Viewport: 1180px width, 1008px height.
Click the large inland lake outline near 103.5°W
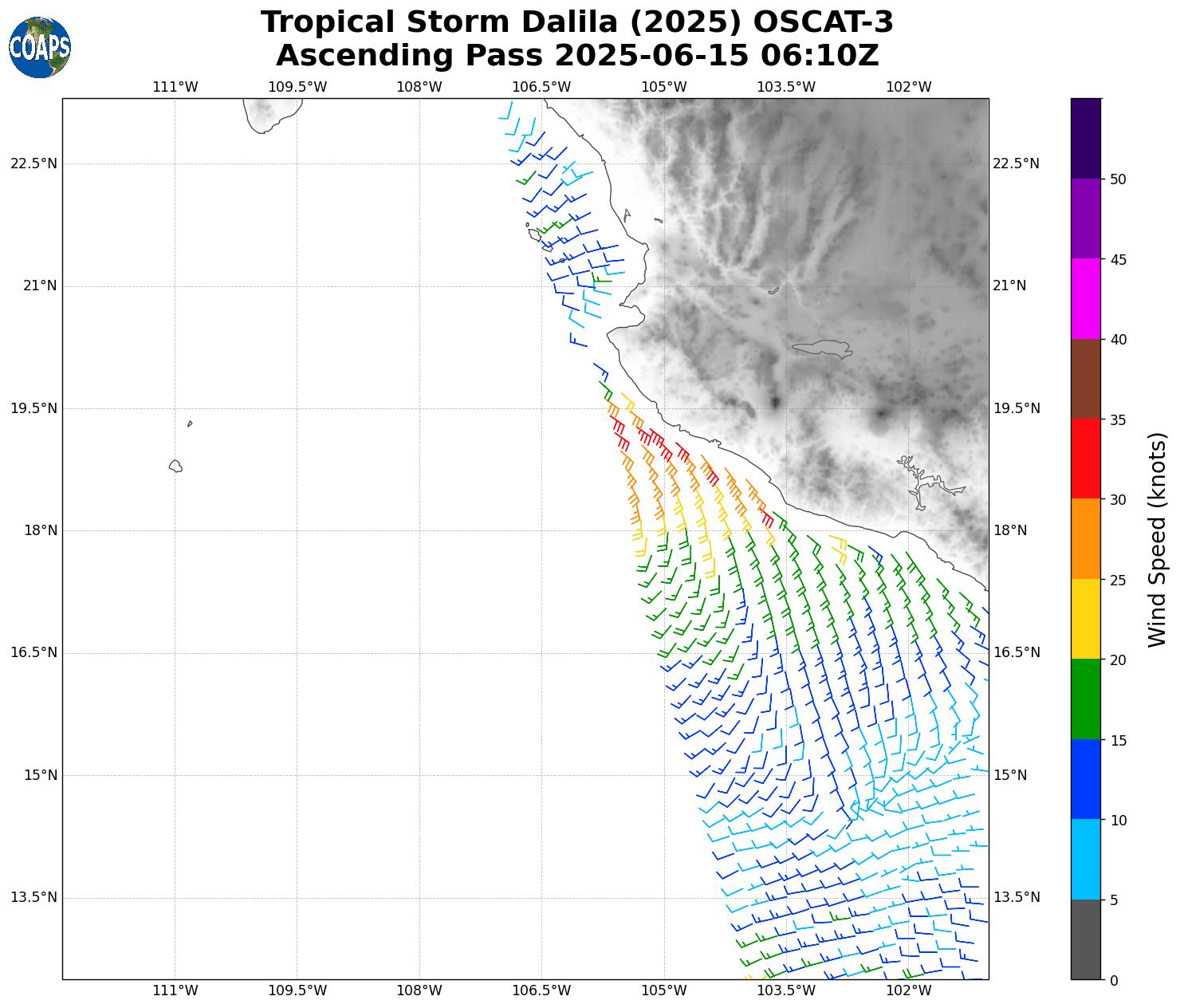coord(823,348)
